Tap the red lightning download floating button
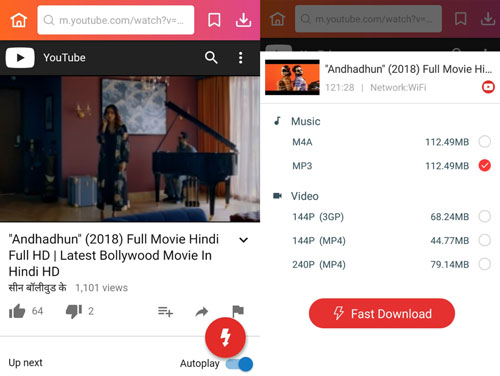500x376 pixels. point(225,337)
